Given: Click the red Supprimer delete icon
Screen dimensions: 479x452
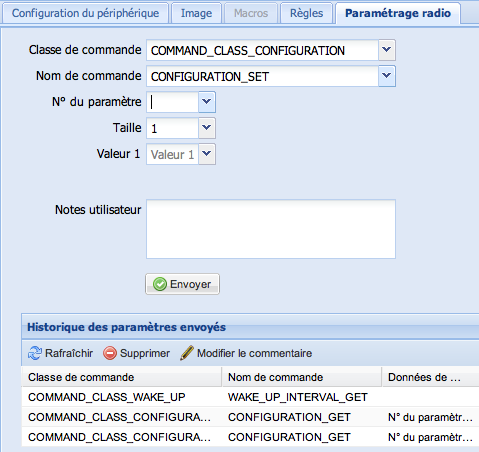Looking at the screenshot, I should click(110, 353).
